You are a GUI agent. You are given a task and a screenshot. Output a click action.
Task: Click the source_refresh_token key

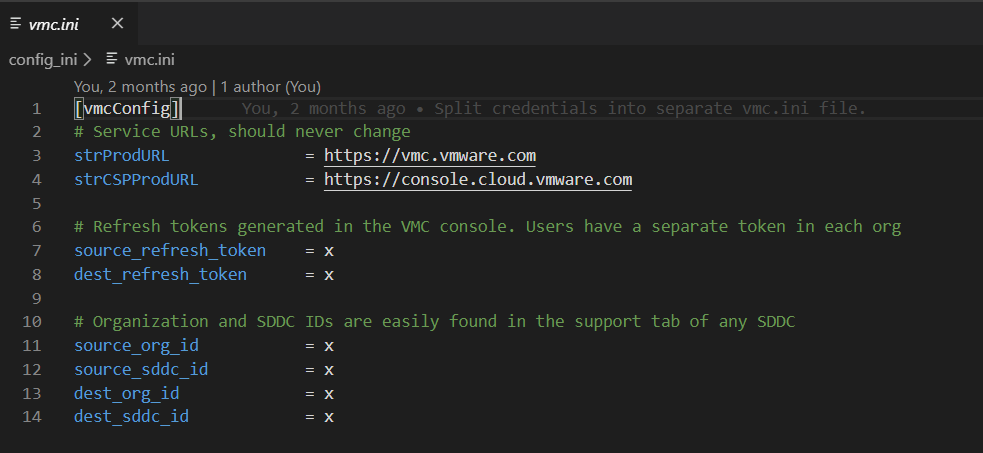170,250
